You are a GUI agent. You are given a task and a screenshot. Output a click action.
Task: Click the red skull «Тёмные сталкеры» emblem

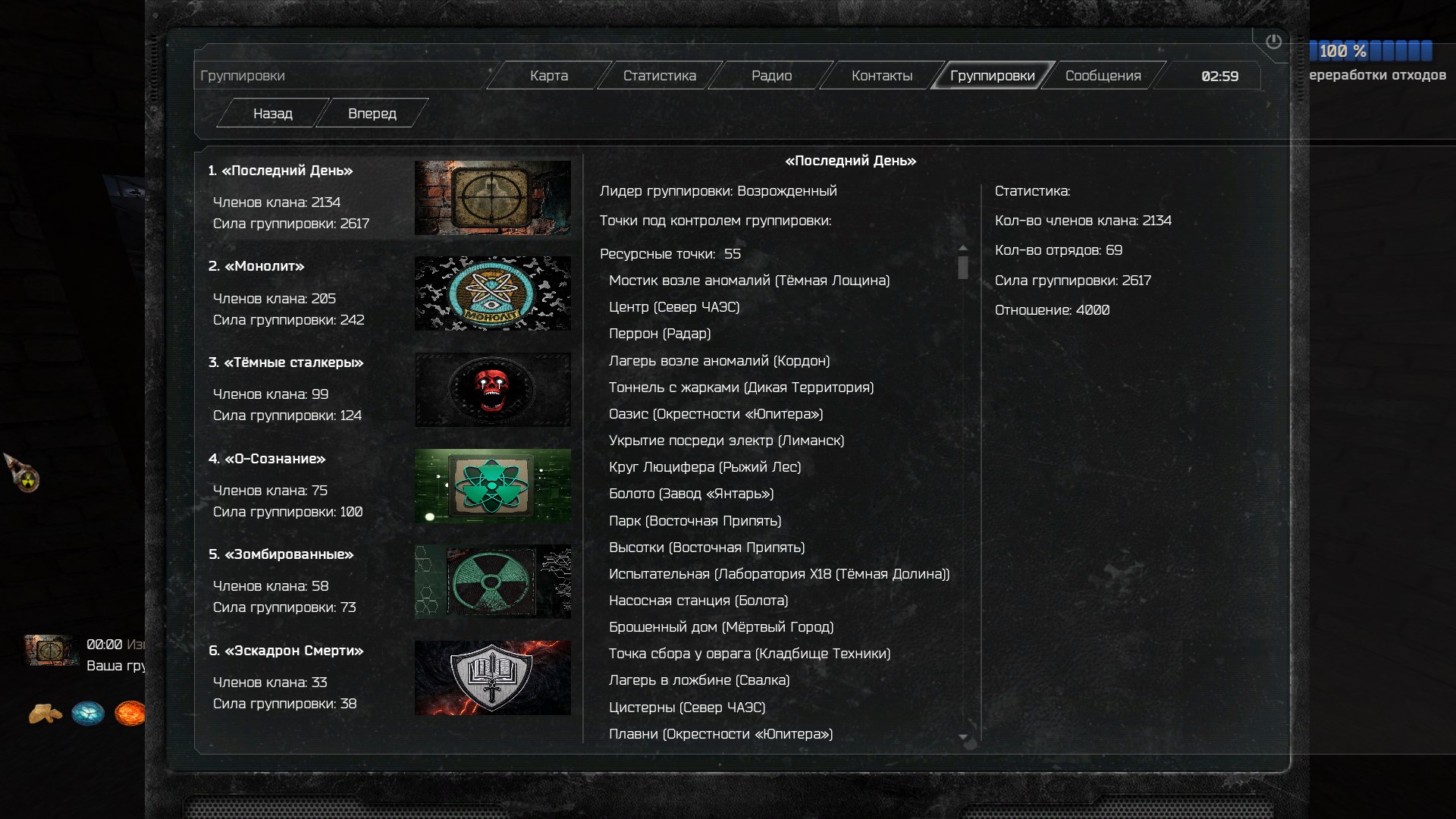[x=493, y=390]
